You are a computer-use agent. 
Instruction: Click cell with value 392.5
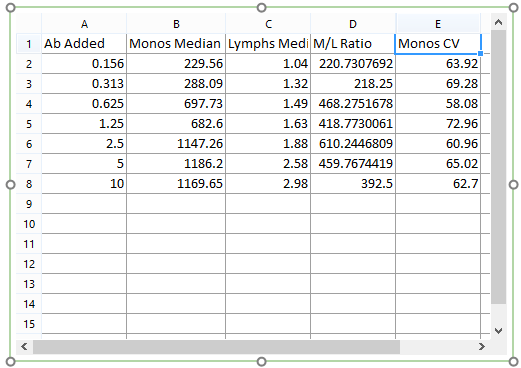point(353,184)
